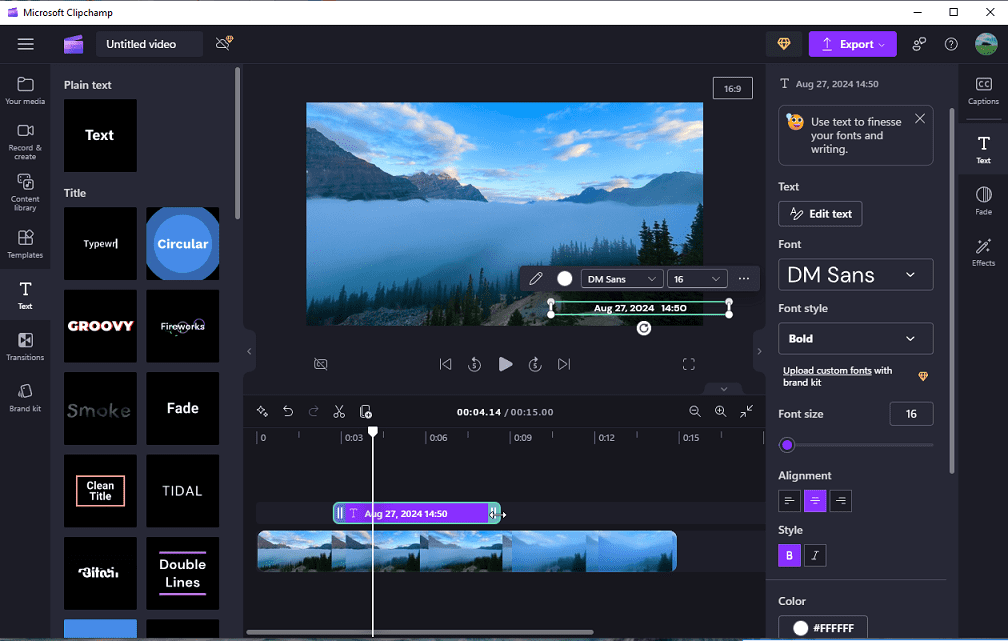Click the Edit text button
Viewport: 1008px width, 641px height.
[820, 213]
